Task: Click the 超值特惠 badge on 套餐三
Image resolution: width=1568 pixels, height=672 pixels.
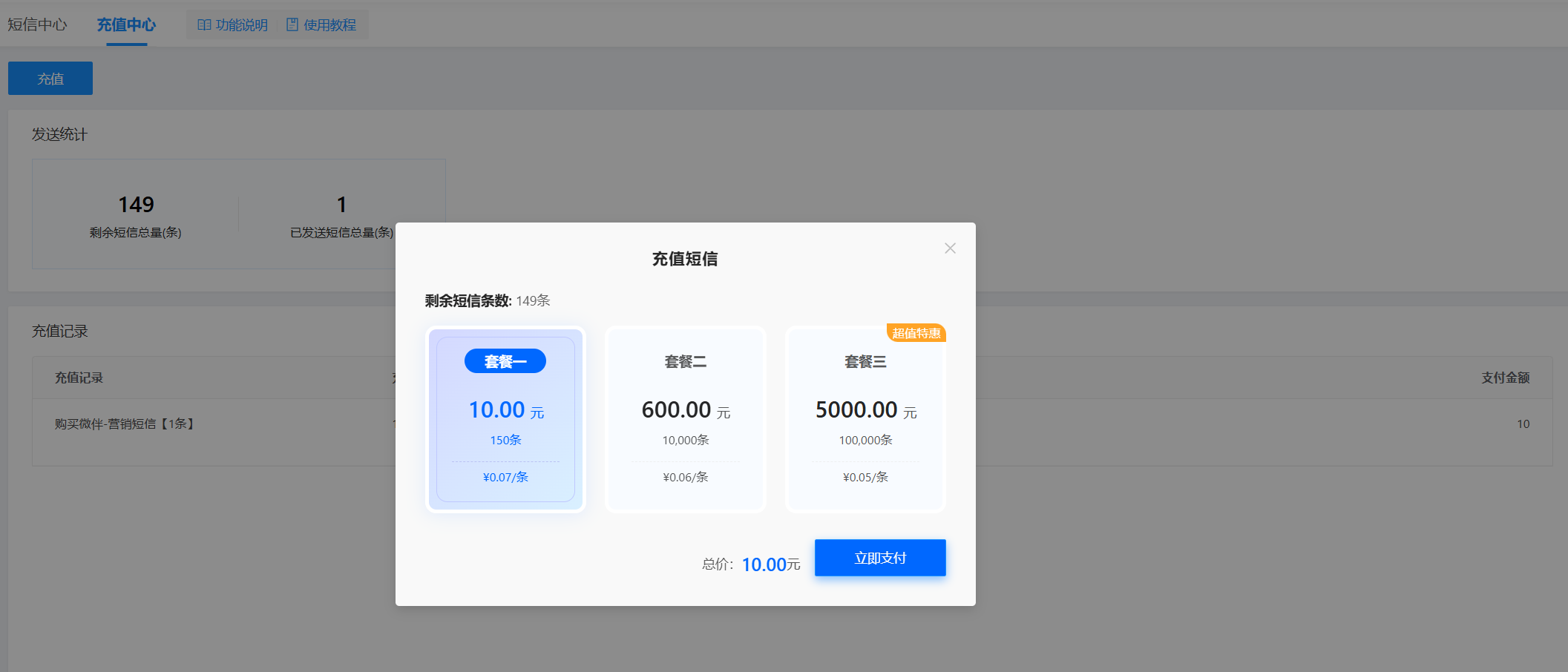Action: tap(916, 333)
